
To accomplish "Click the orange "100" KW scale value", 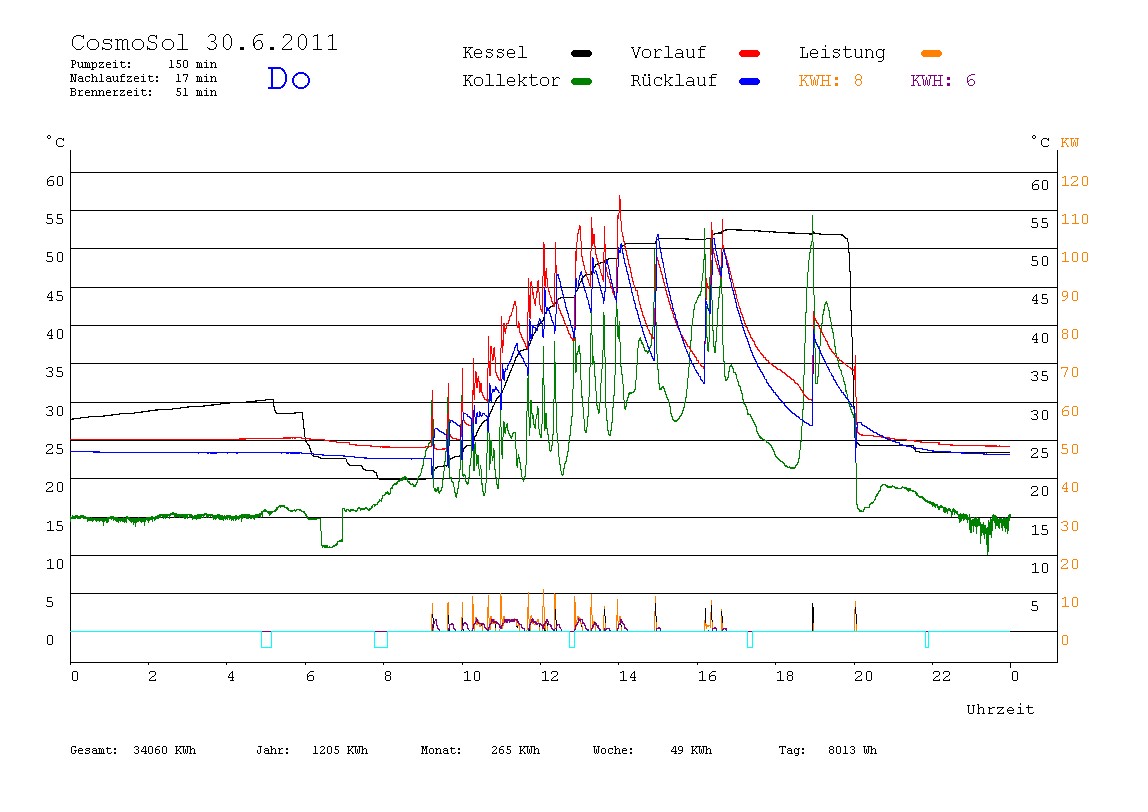I will pos(1075,257).
